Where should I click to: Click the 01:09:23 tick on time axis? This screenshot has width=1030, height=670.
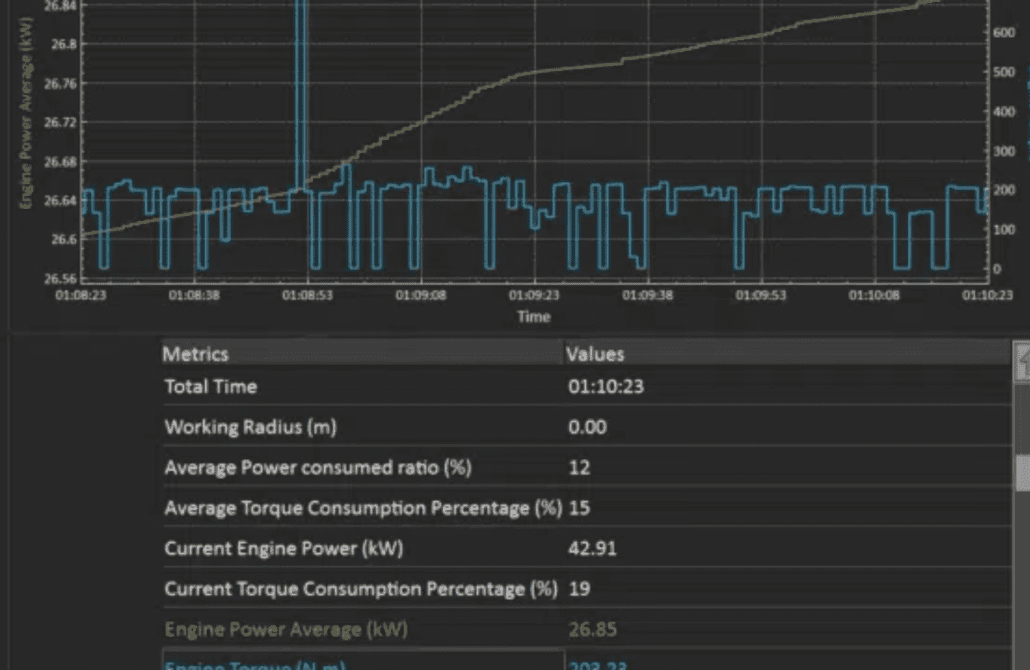click(x=533, y=297)
